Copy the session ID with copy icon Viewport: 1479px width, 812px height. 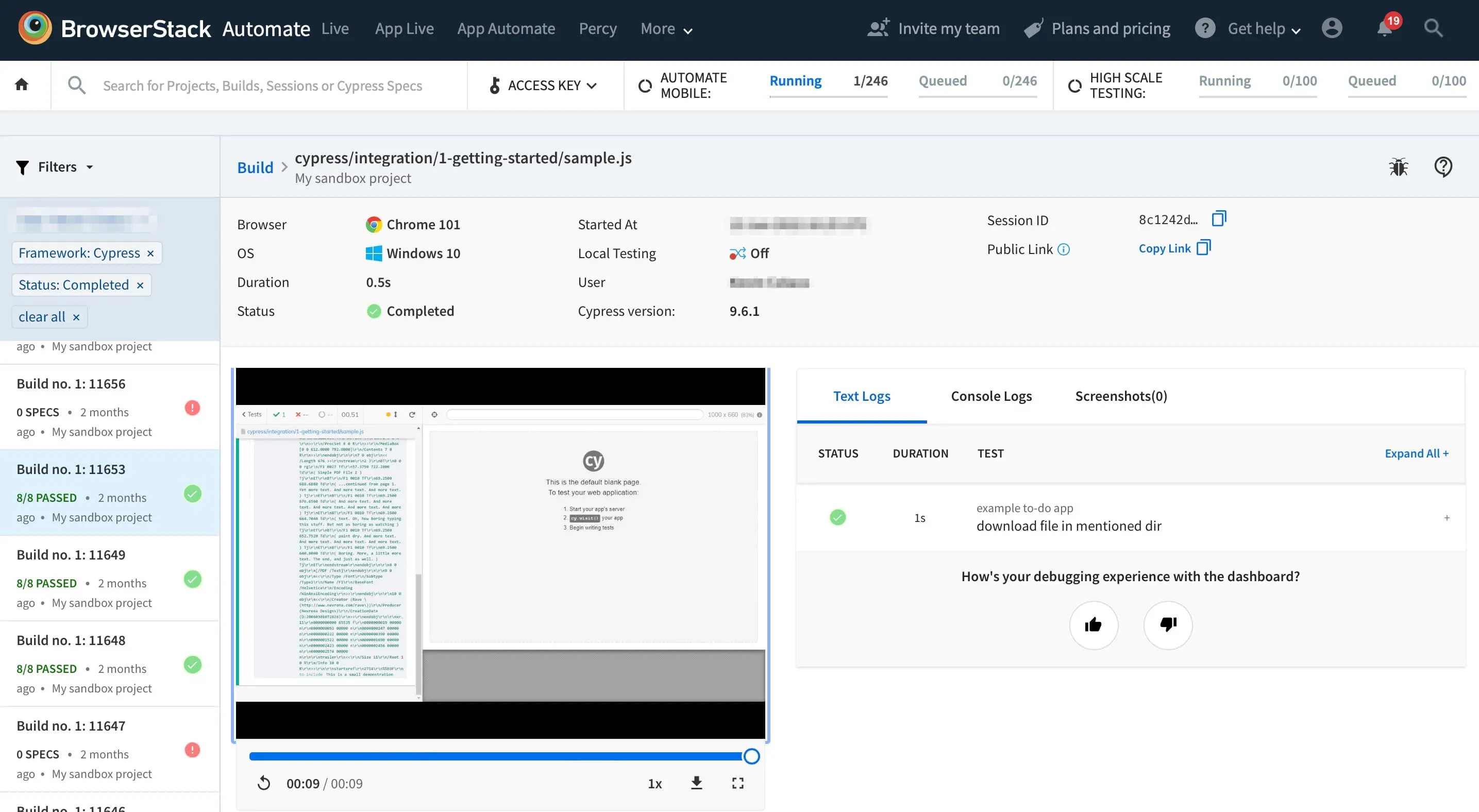point(1218,219)
